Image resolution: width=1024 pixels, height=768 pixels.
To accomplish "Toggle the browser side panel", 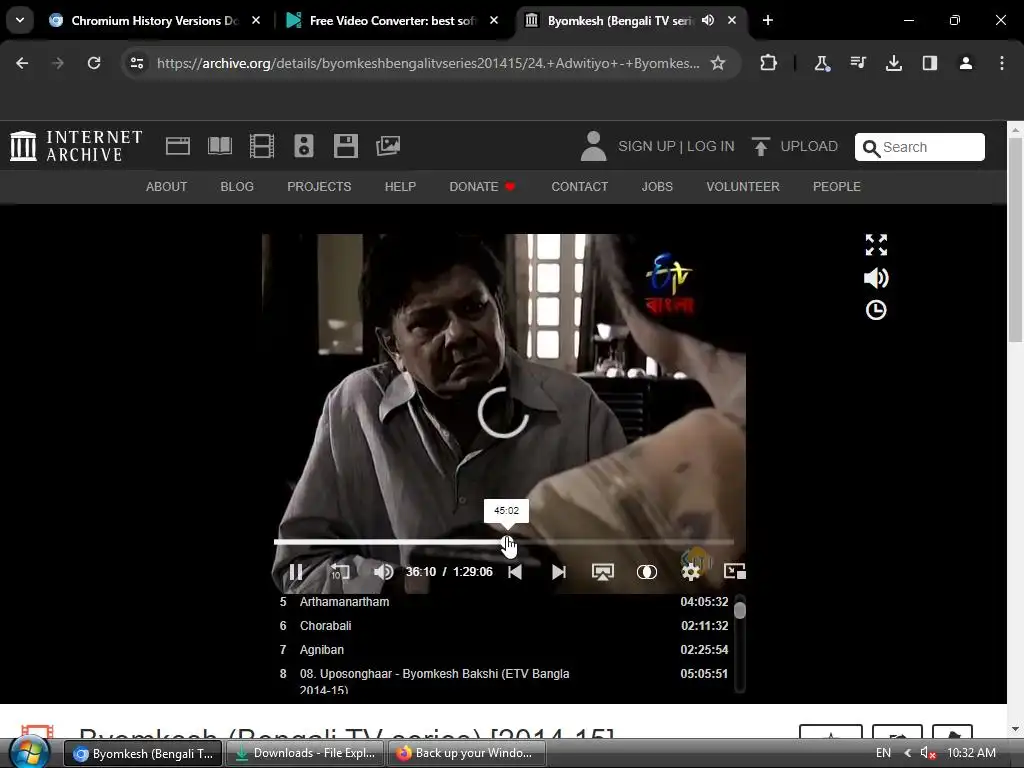I will pos(930,63).
